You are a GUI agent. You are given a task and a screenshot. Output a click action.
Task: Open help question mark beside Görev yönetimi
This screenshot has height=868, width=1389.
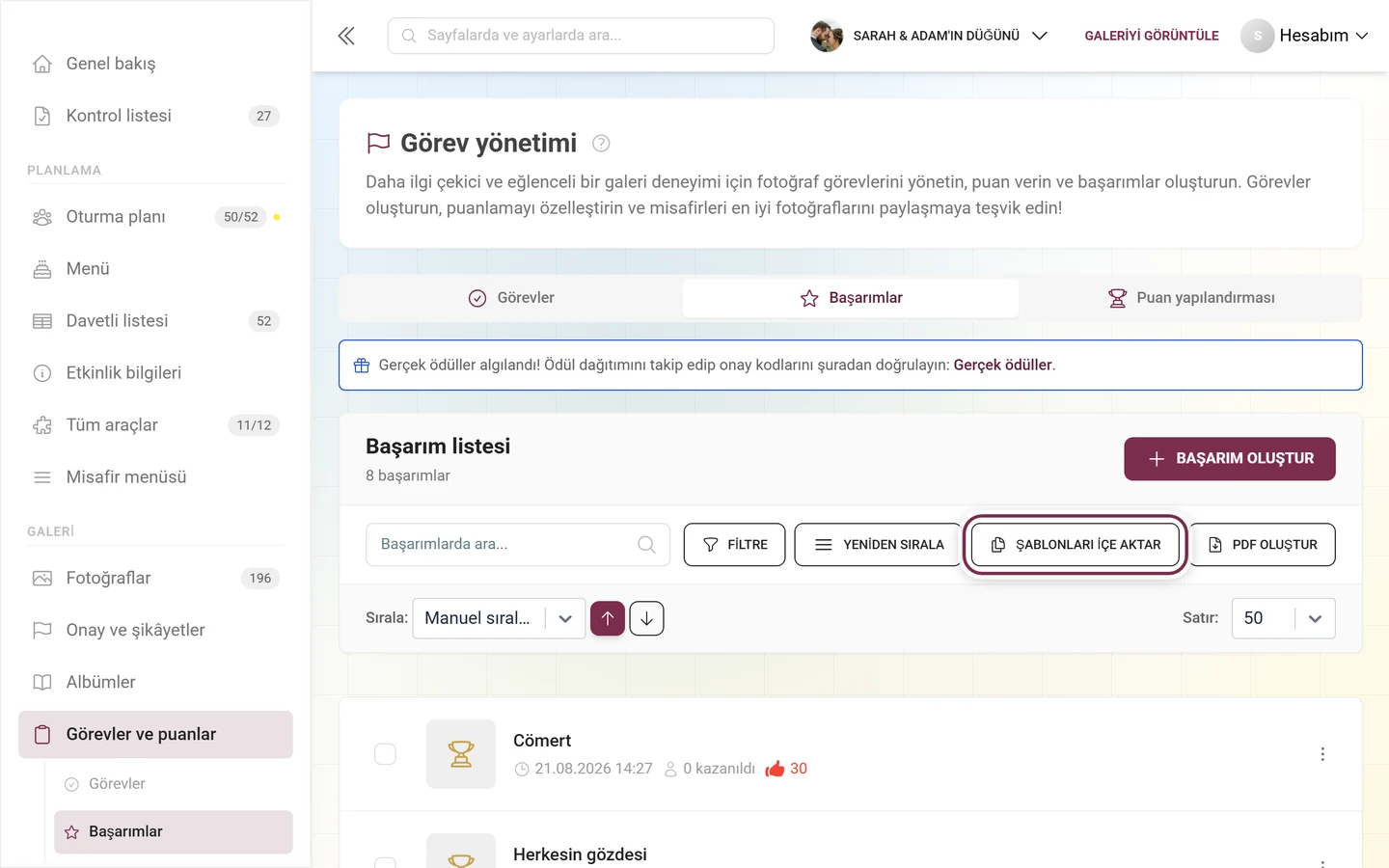[601, 144]
